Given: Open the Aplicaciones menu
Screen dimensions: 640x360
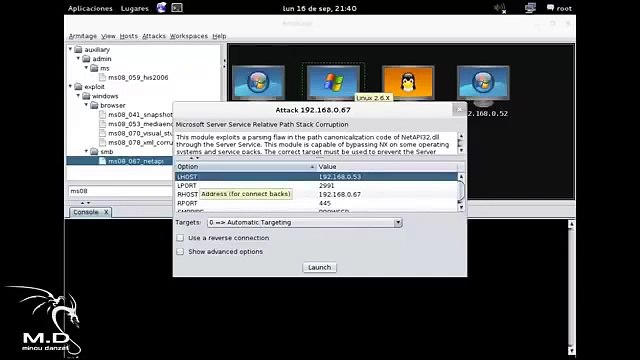Looking at the screenshot, I should (x=90, y=8).
